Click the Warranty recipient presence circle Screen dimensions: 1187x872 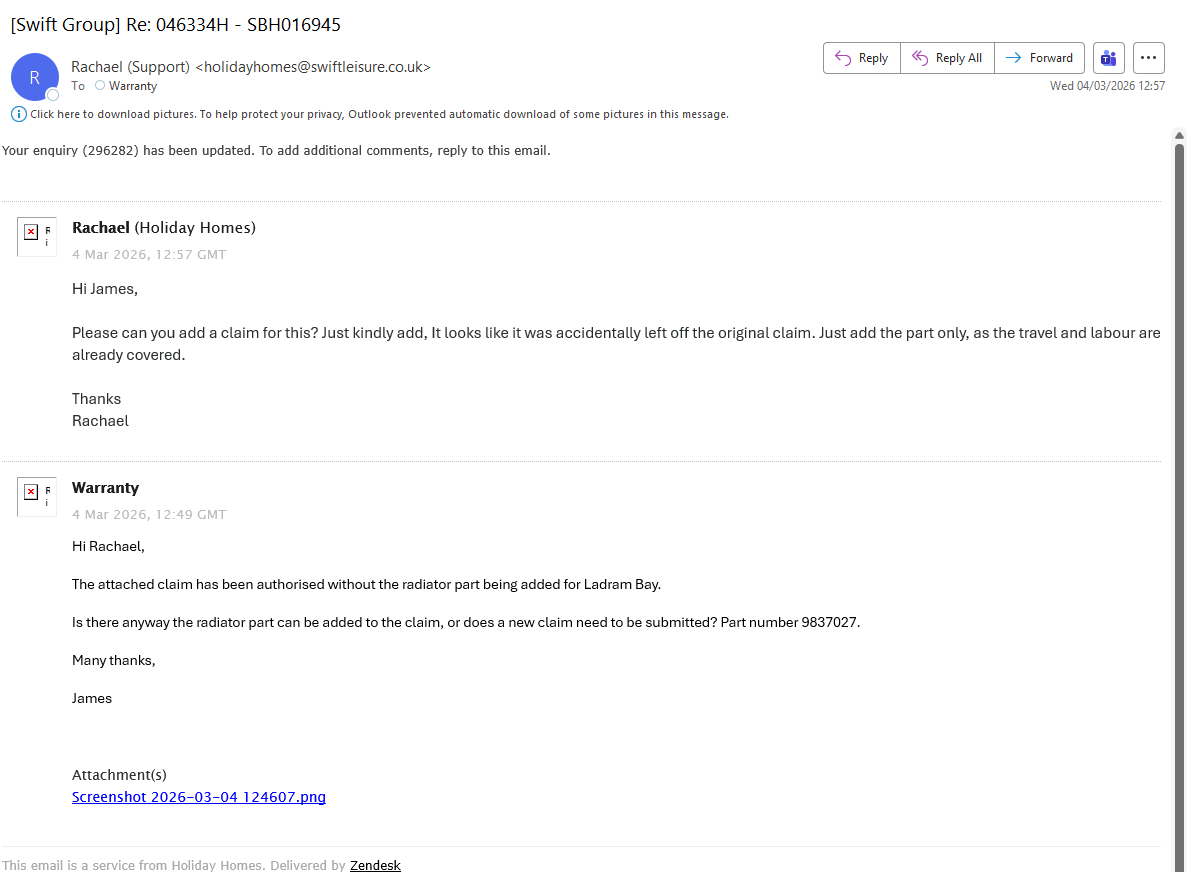[x=99, y=86]
